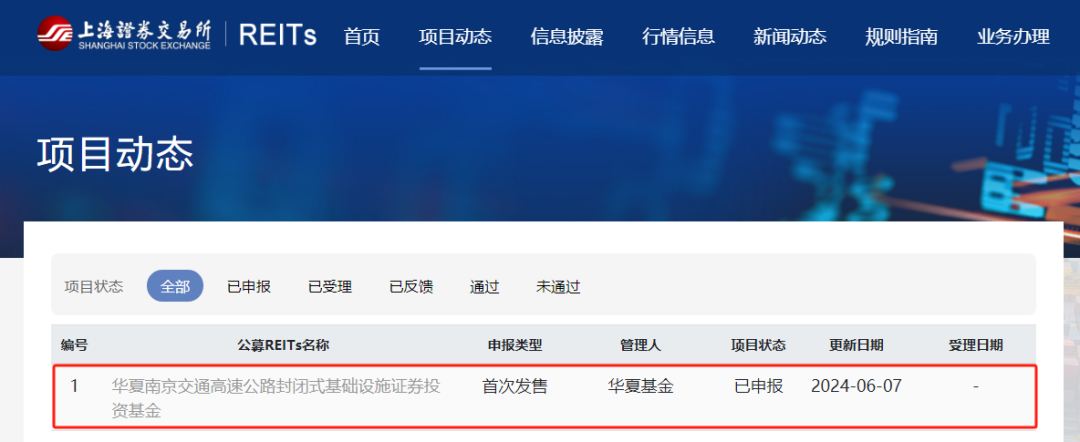This screenshot has width=1080, height=442.
Task: Click the 首次发售 cell in row 1
Action: click(515, 386)
